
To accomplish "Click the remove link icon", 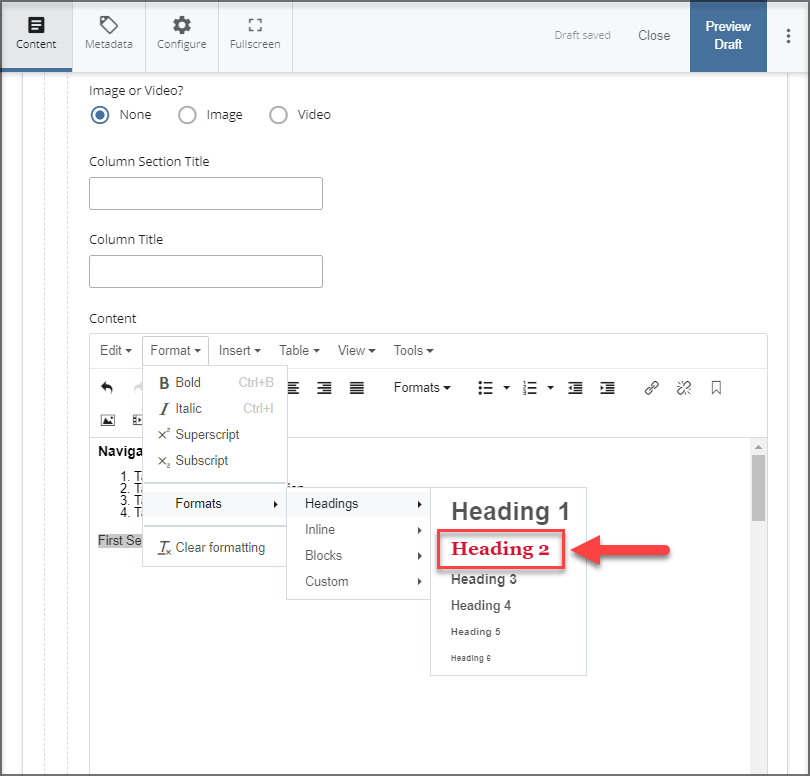I will click(x=684, y=387).
